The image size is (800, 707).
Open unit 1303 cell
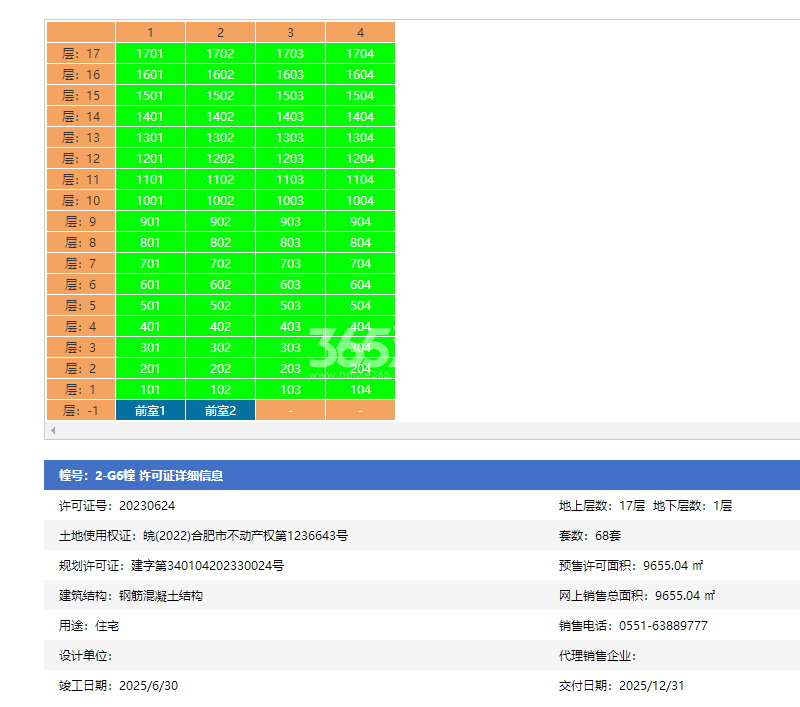click(290, 138)
